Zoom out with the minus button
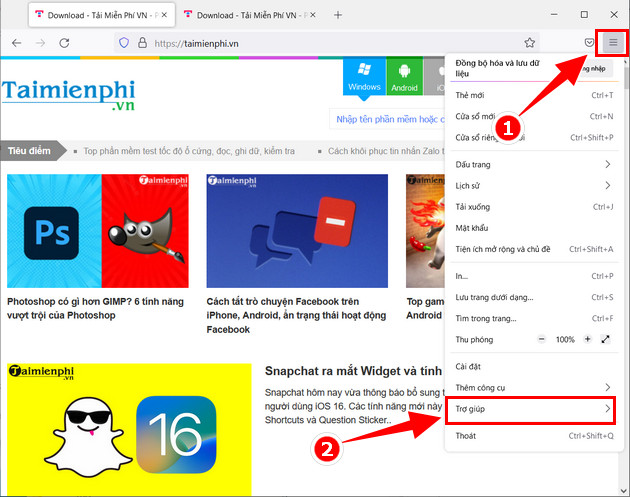This screenshot has width=630, height=497. pos(542,339)
